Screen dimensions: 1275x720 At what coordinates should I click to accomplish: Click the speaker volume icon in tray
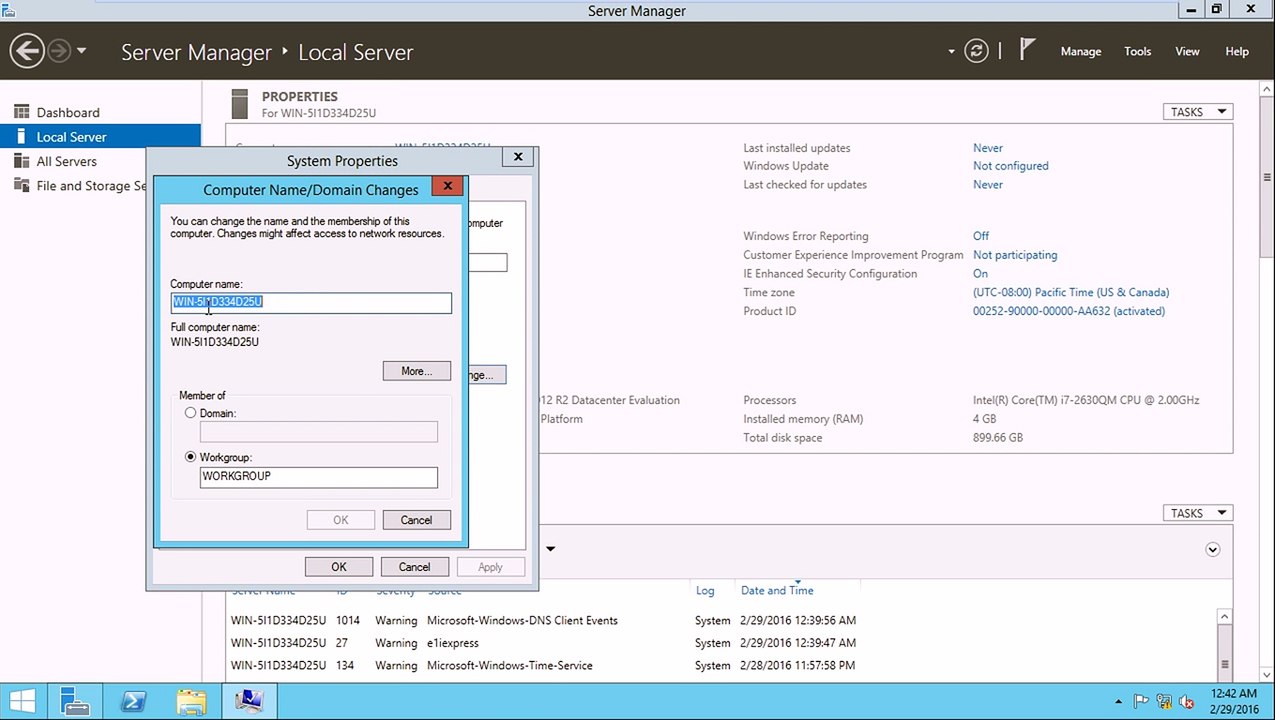point(1187,701)
